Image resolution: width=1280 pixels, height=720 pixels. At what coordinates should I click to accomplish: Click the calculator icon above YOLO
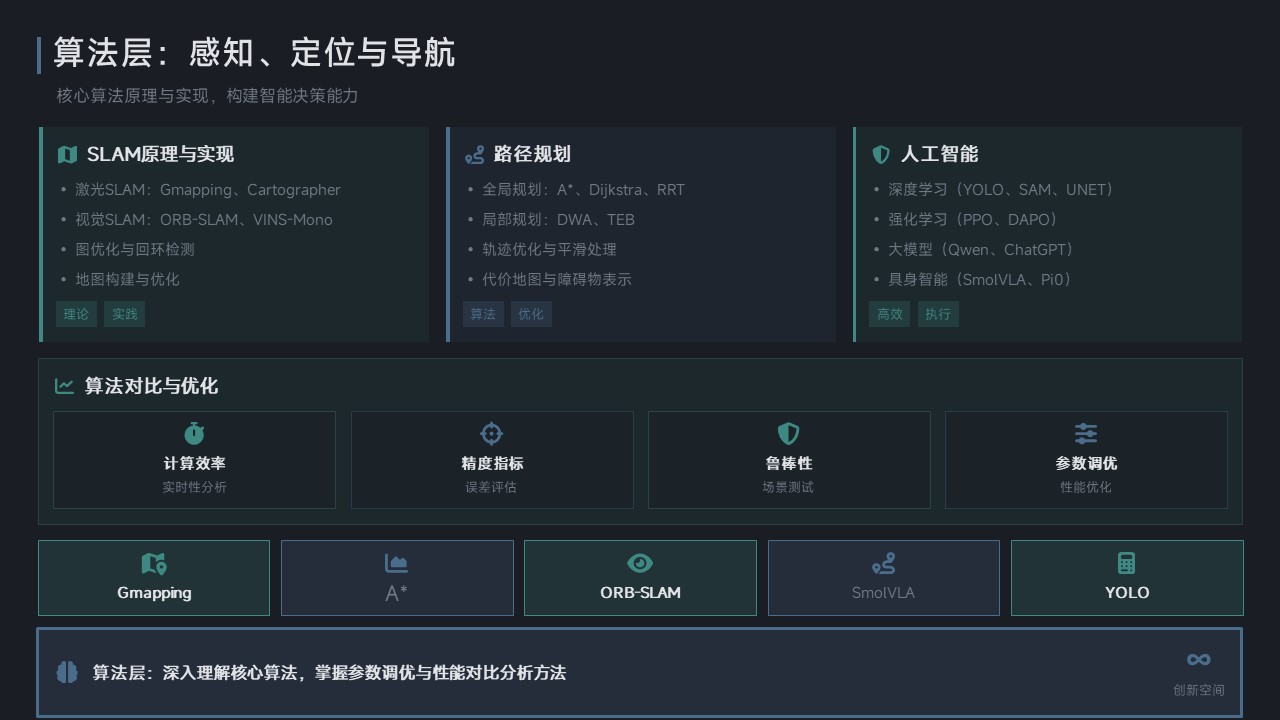coord(1126,563)
